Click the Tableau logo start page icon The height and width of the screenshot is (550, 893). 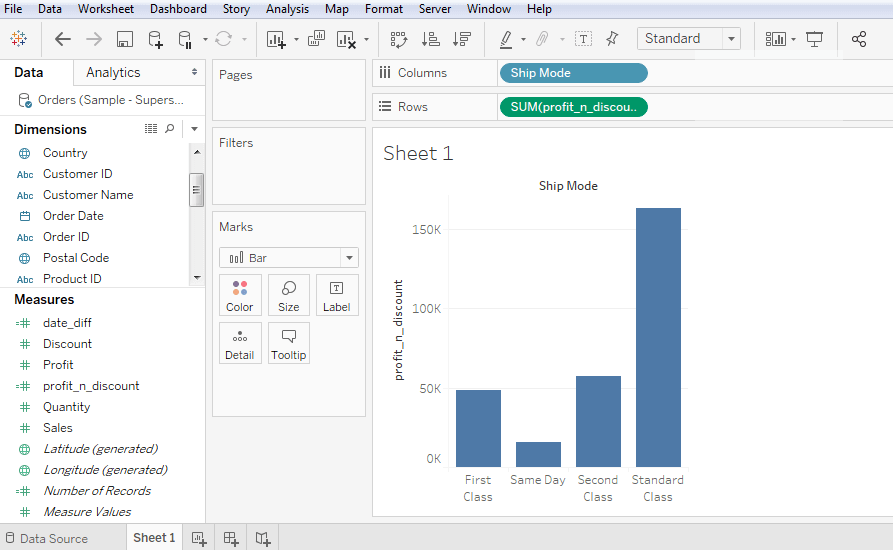[x=19, y=38]
